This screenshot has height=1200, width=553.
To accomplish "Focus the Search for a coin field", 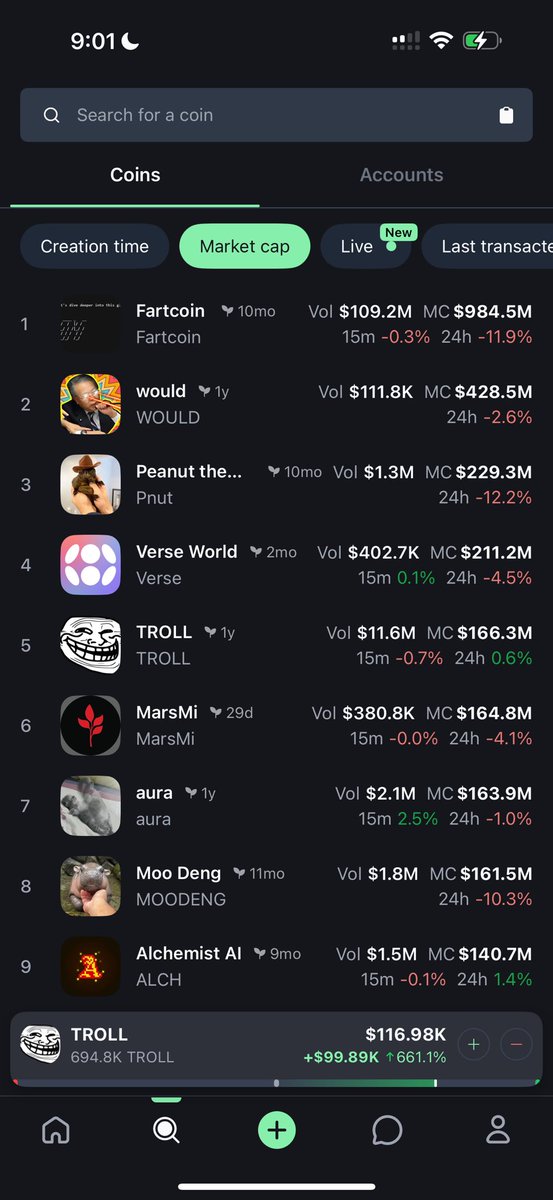I will click(276, 115).
